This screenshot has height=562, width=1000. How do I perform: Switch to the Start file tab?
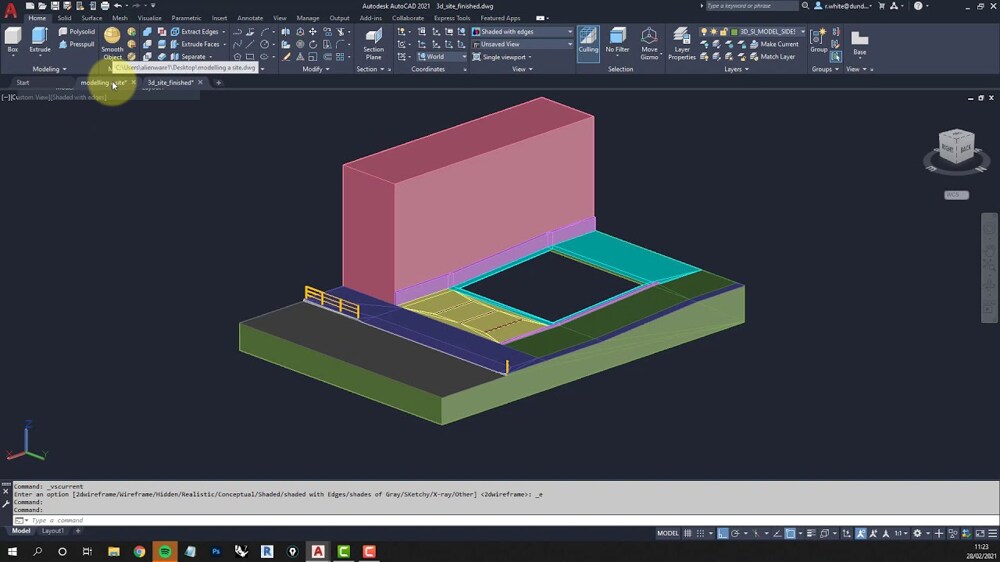(22, 82)
